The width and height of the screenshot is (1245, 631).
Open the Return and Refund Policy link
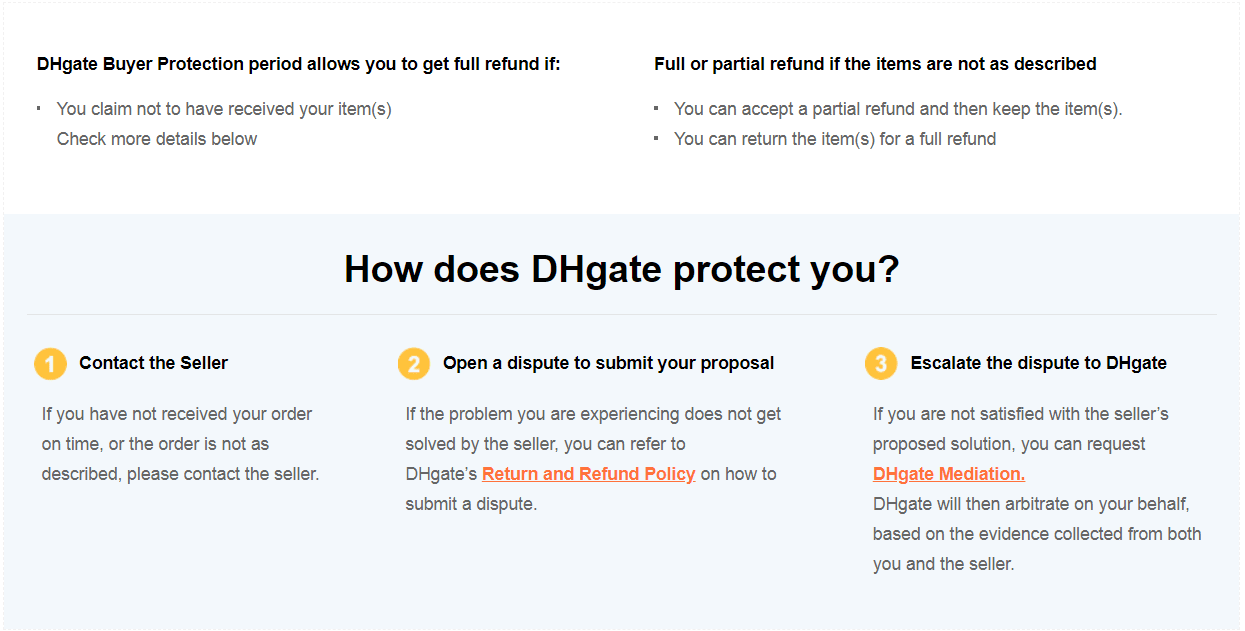click(x=588, y=474)
